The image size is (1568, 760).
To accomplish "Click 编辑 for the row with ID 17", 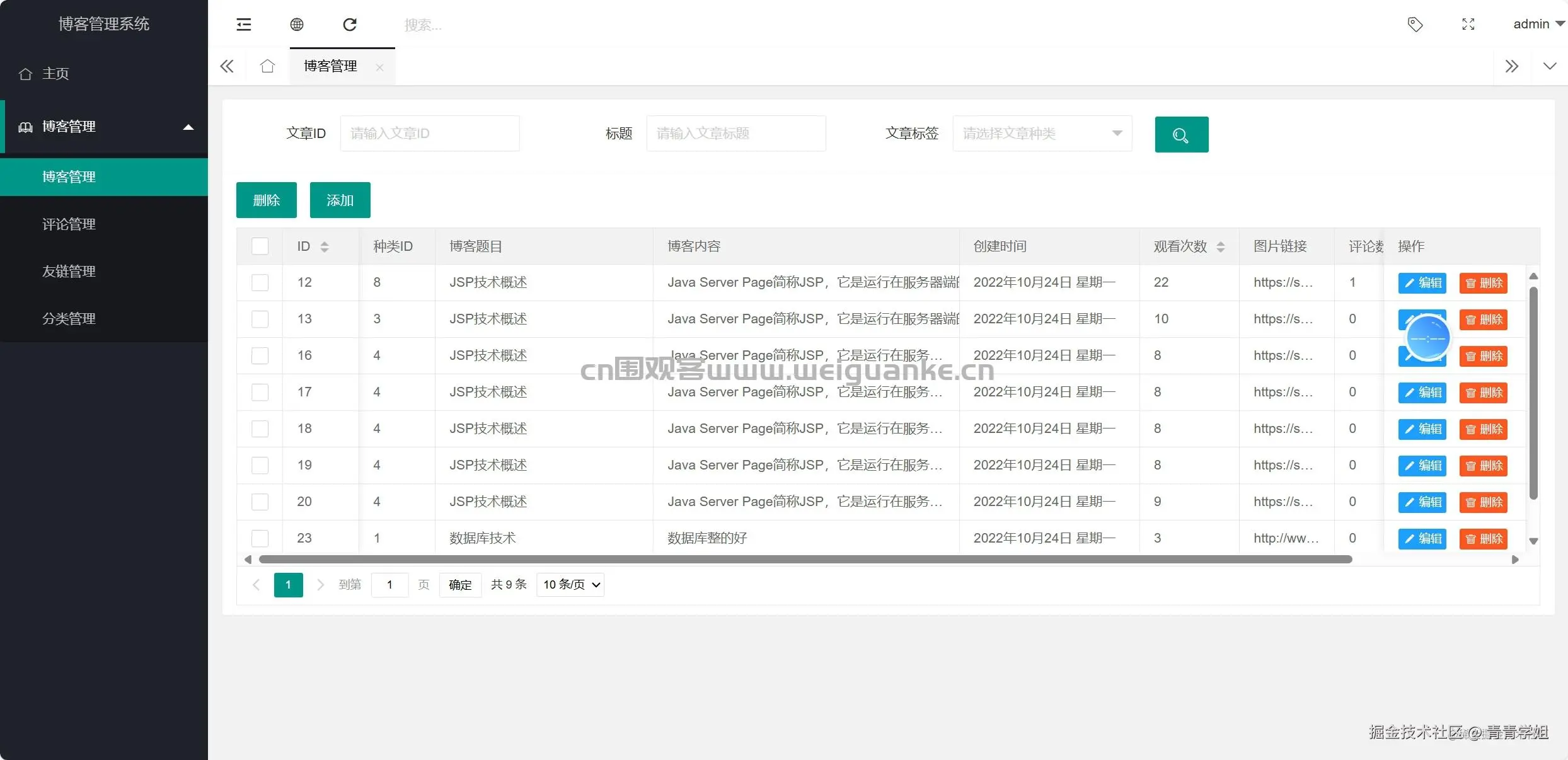I will pos(1422,393).
